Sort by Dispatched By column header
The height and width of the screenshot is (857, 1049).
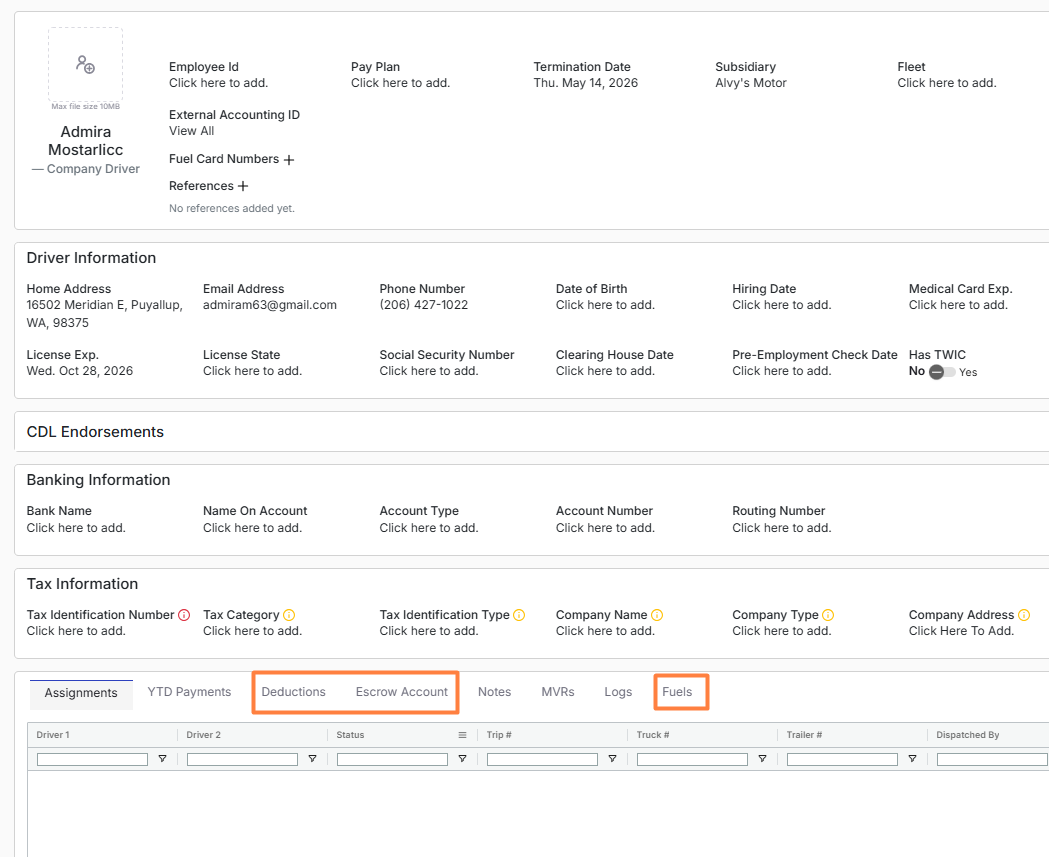[967, 735]
